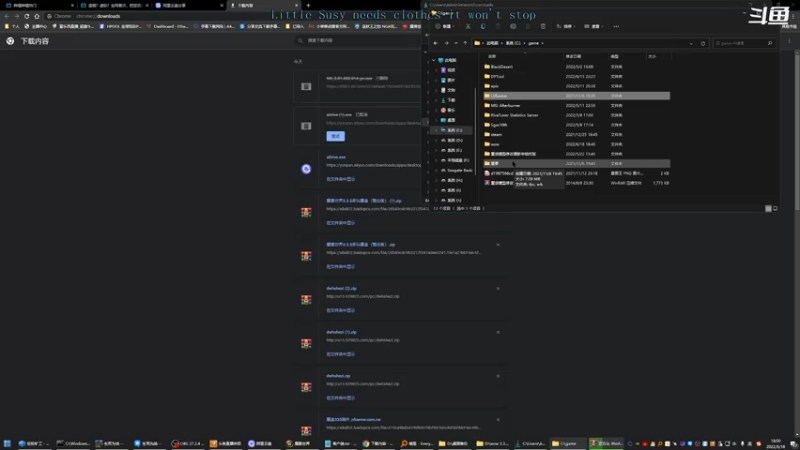Remove the dwhshezi.zip download entry
The height and width of the screenshot is (450, 800).
[498, 376]
